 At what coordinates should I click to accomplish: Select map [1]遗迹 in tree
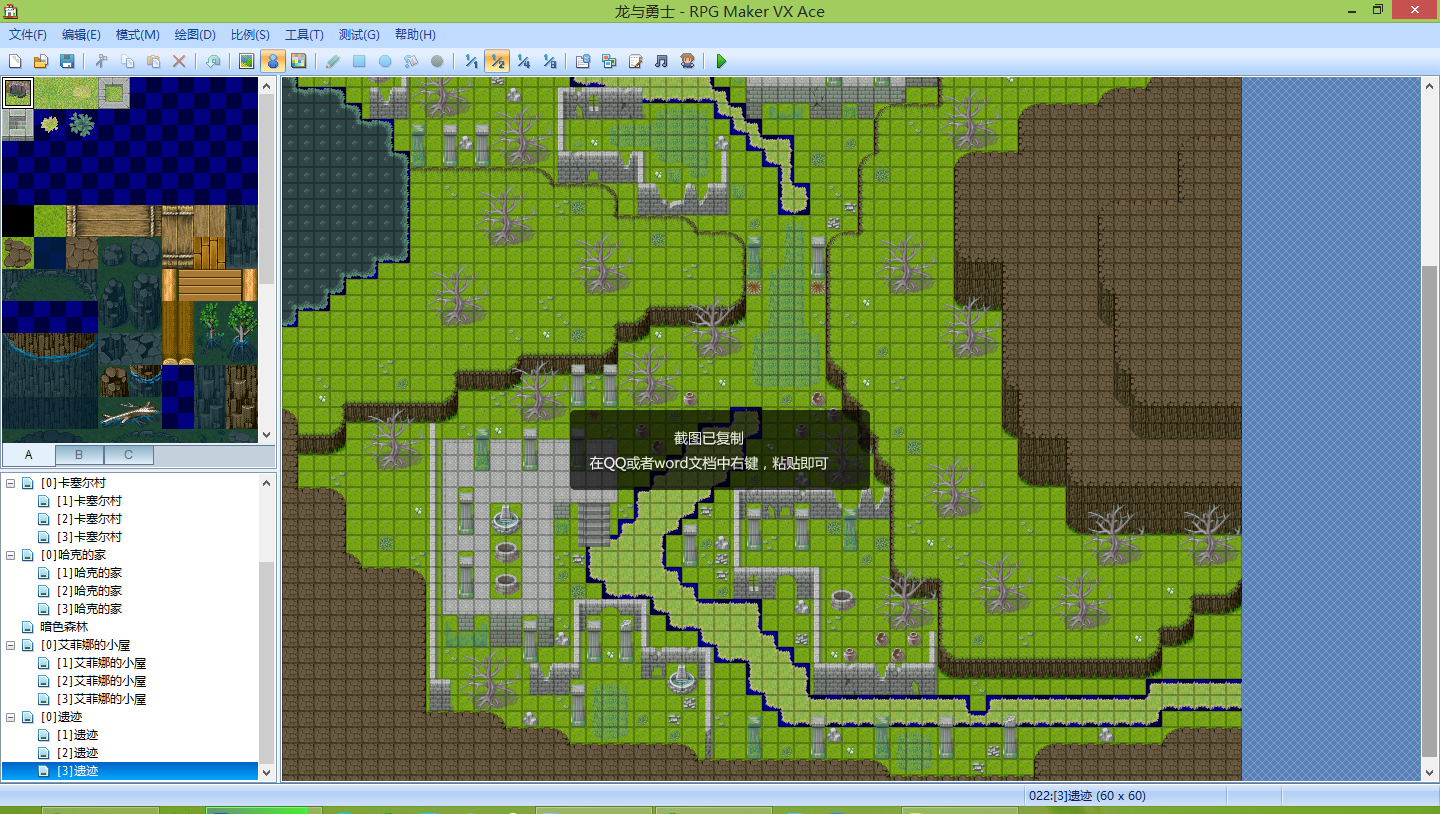point(77,735)
